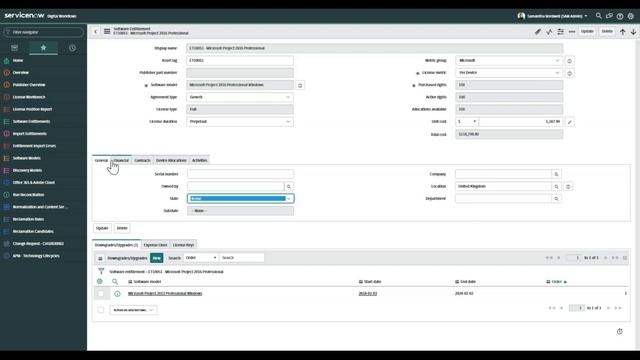Viewport: 640px width, 360px height.
Task: Show all applications navigator tab
Action: pyautogui.click(x=14, y=48)
